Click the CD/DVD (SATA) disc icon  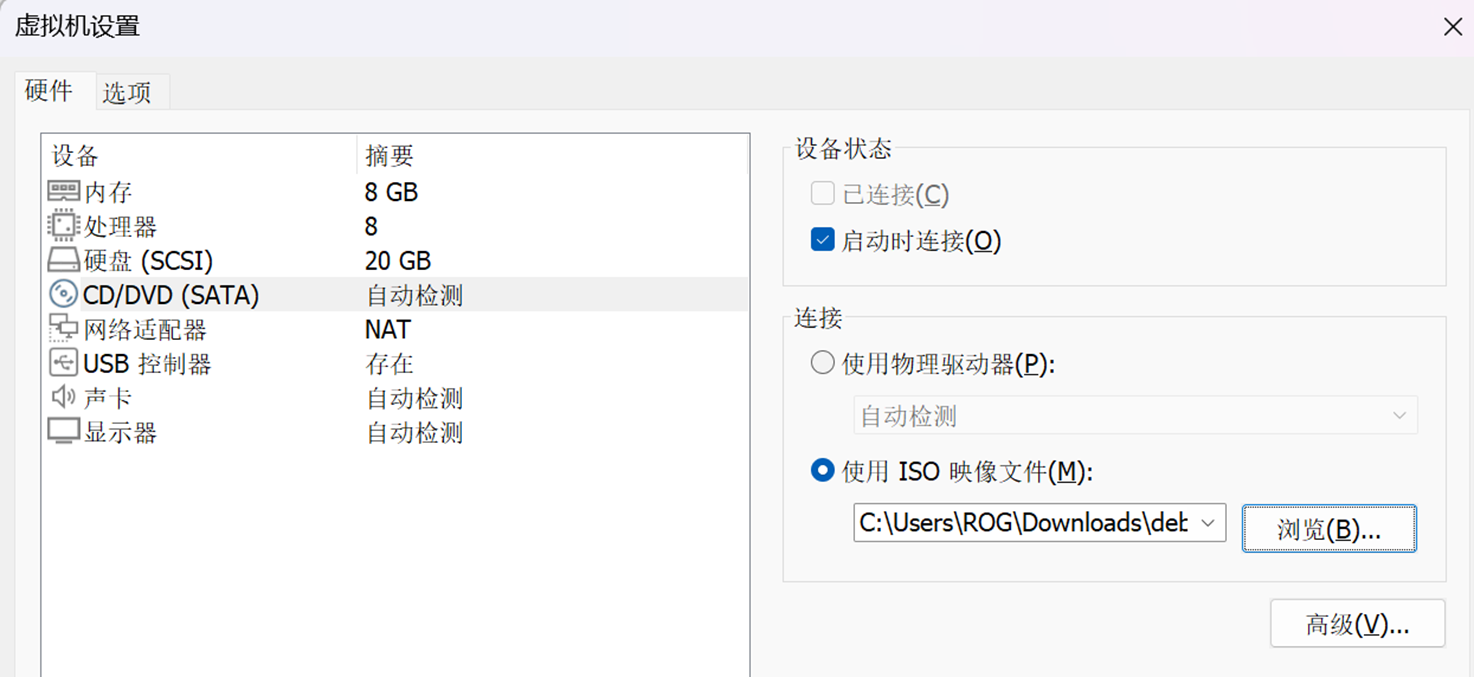point(63,295)
